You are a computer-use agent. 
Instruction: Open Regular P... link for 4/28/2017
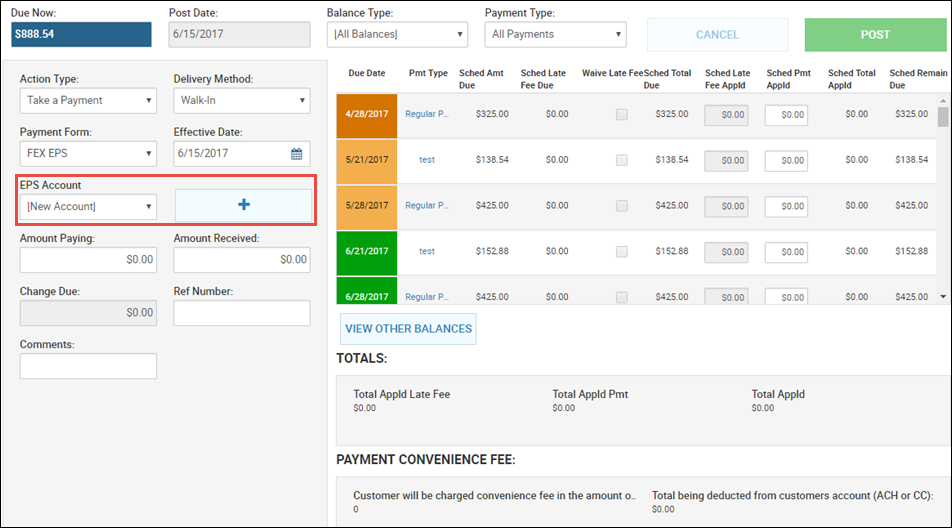(427, 114)
